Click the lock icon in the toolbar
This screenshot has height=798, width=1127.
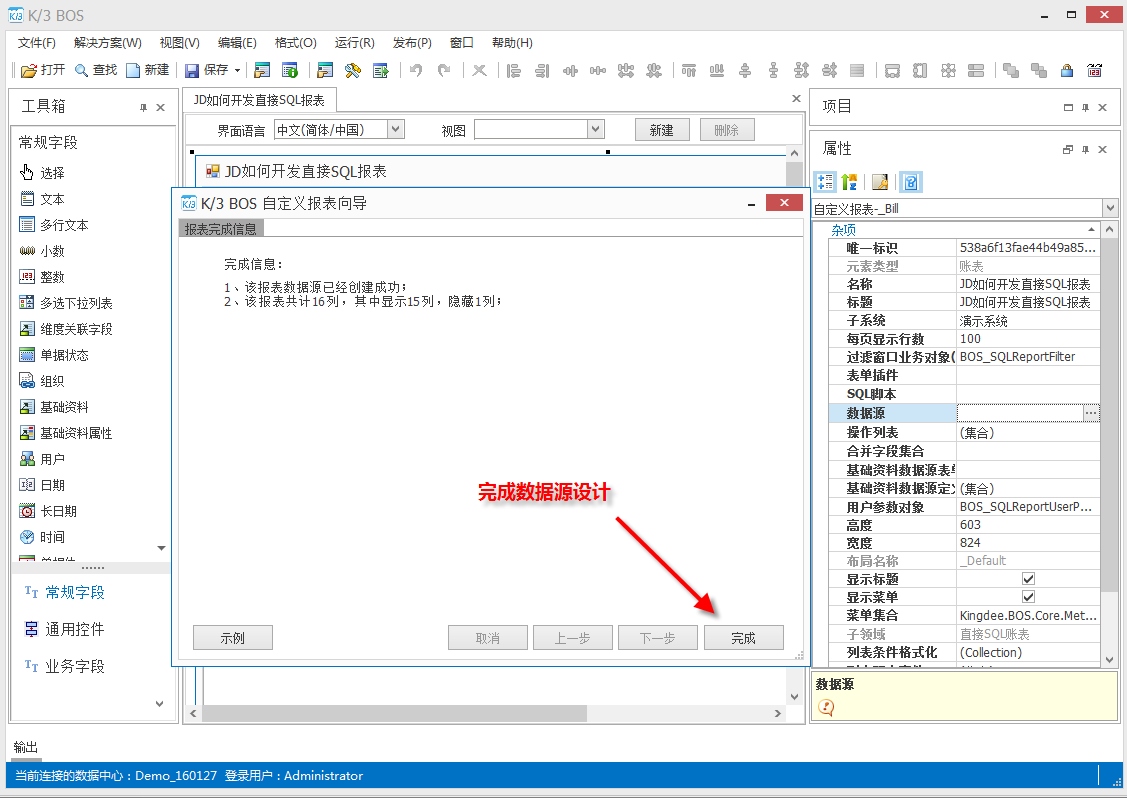click(x=1067, y=70)
